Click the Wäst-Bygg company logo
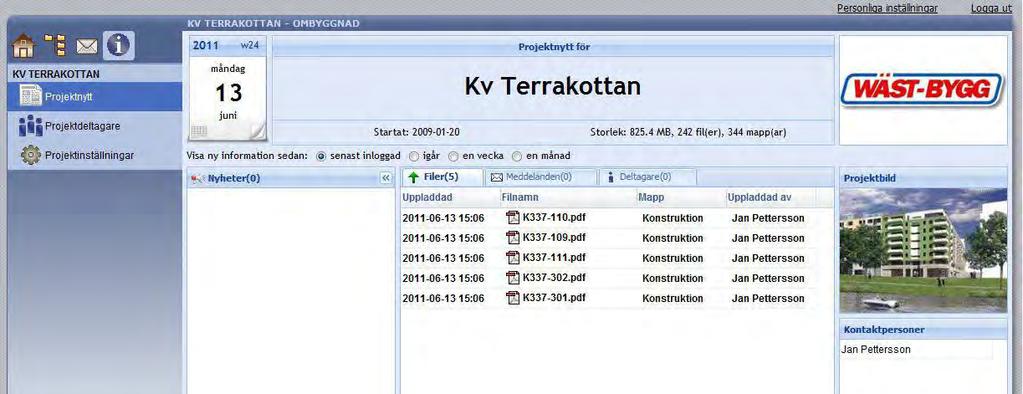Viewport: 1023px width, 394px height. pos(923,90)
